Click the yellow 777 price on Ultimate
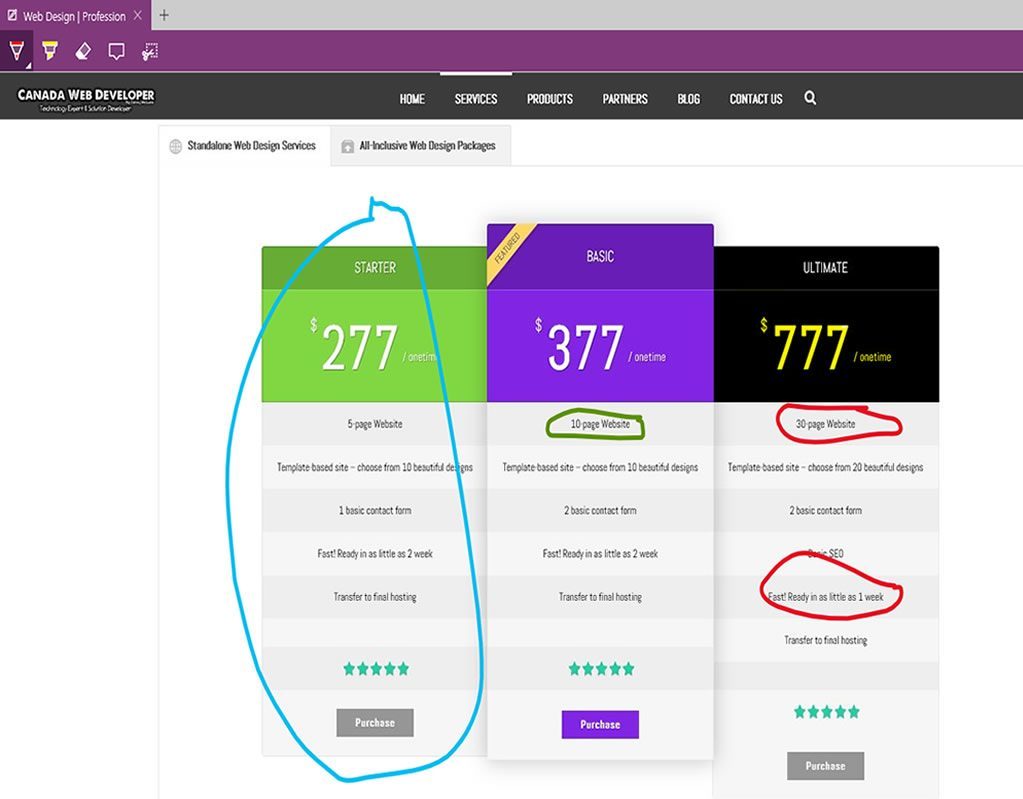This screenshot has height=799, width=1023. pos(811,348)
